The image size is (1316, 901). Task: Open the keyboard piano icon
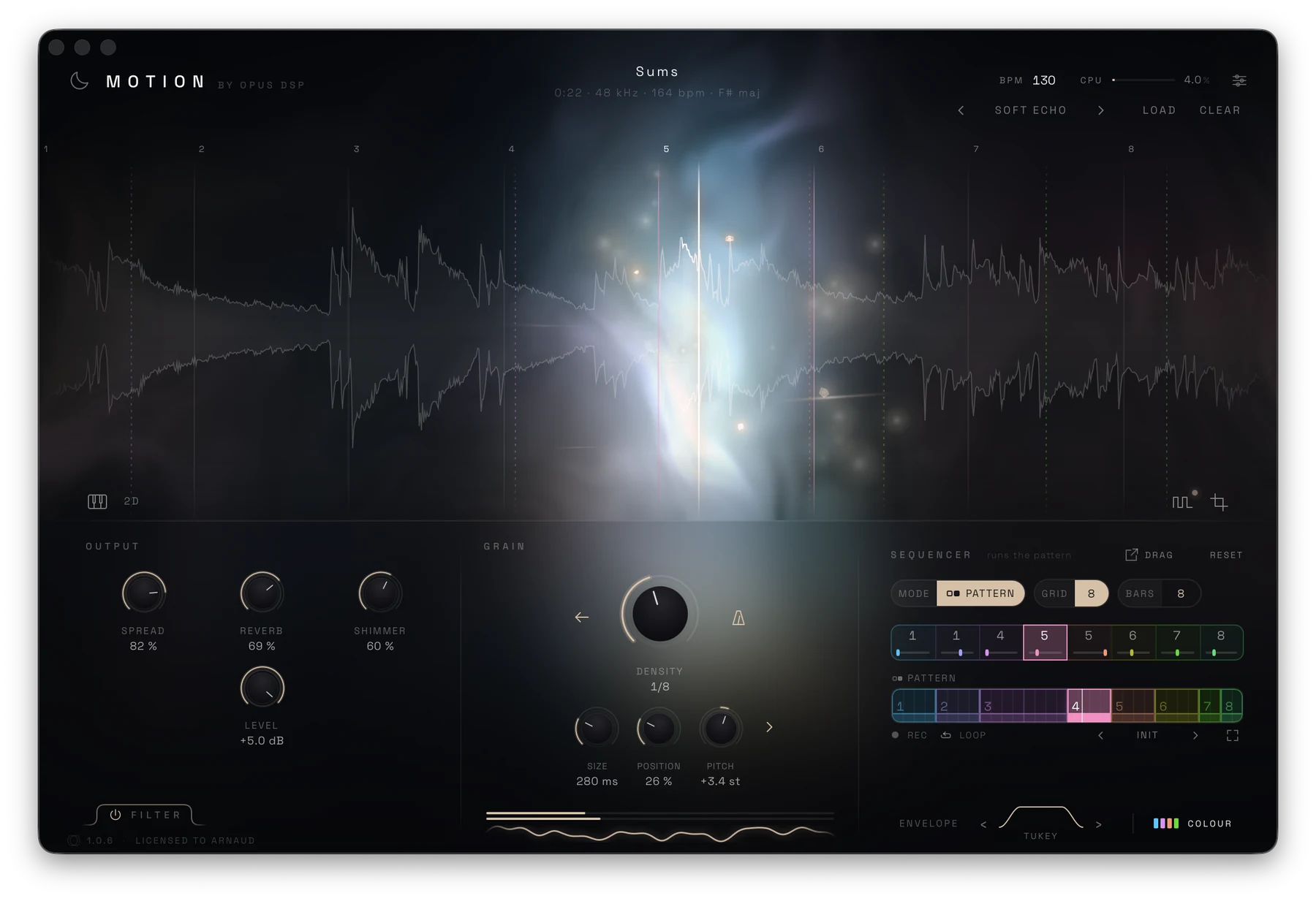tap(97, 501)
